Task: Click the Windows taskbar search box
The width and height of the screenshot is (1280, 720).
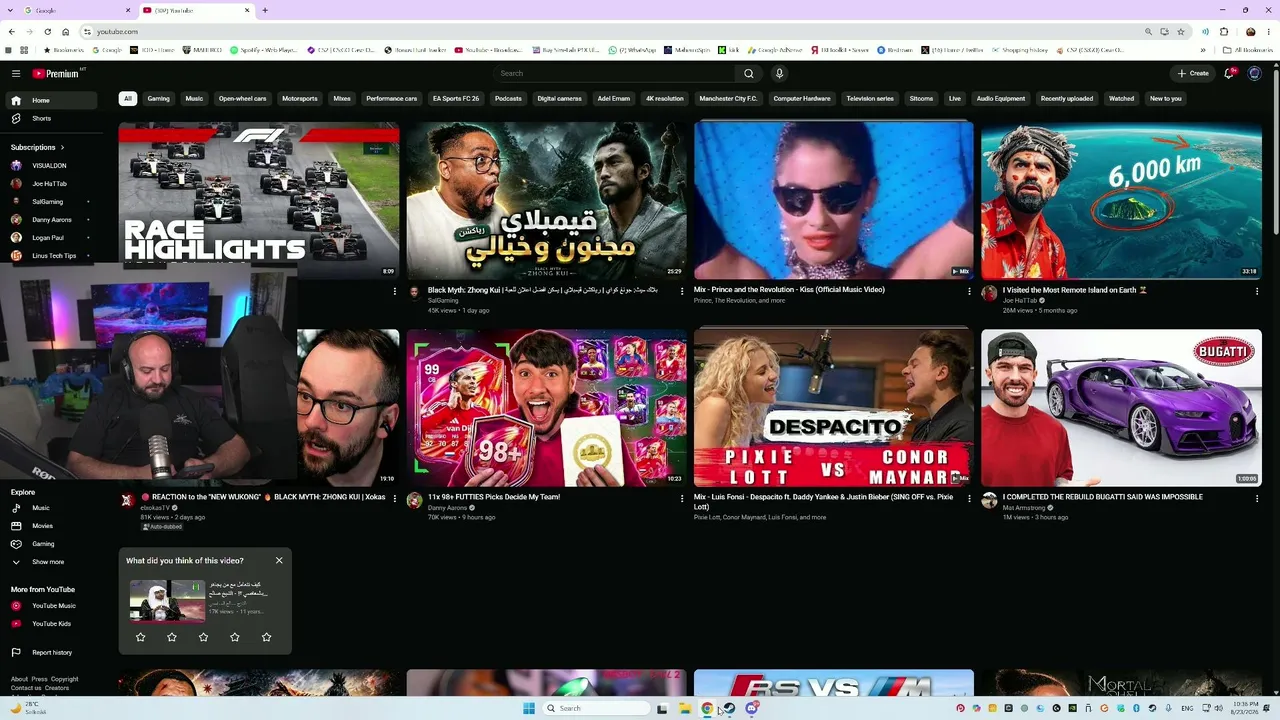Action: [596, 708]
